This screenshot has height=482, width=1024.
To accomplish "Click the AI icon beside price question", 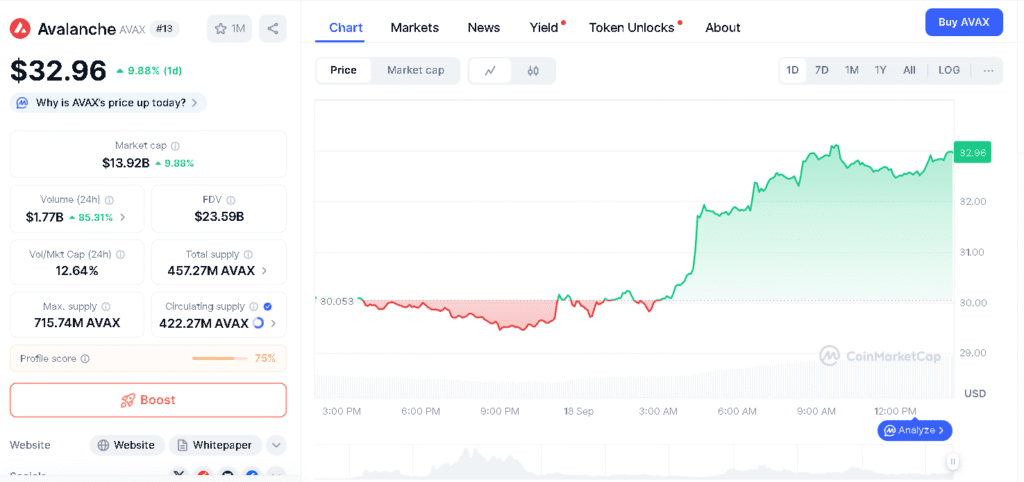I will [x=22, y=103].
